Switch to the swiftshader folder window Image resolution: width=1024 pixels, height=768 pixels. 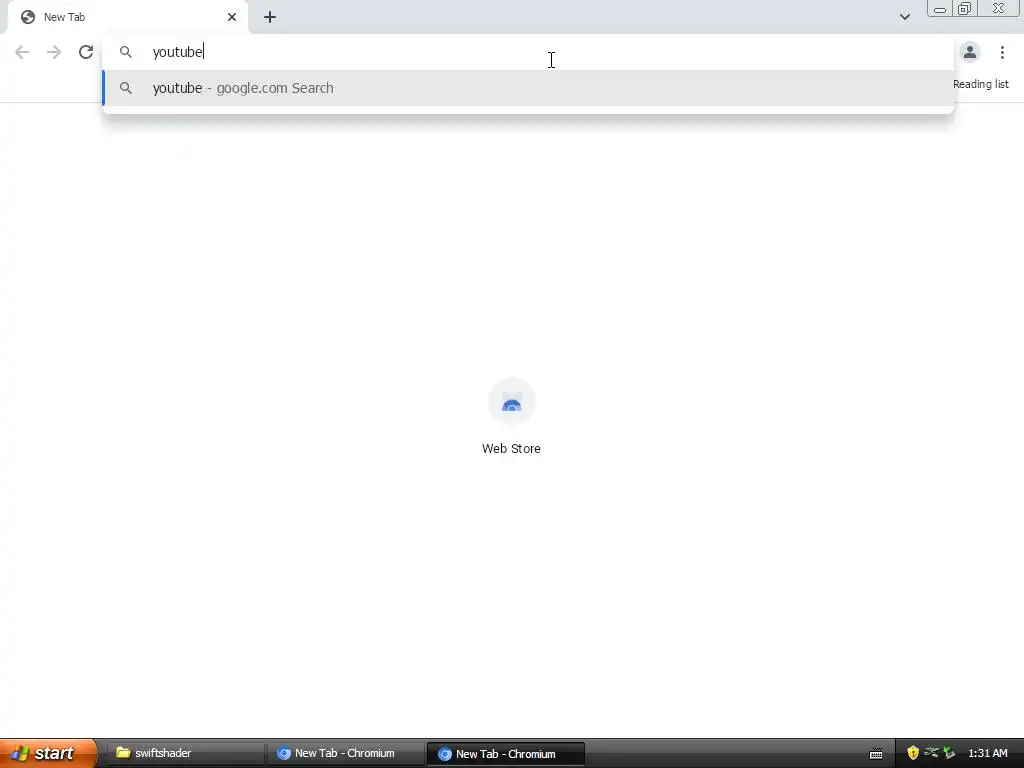(184, 754)
